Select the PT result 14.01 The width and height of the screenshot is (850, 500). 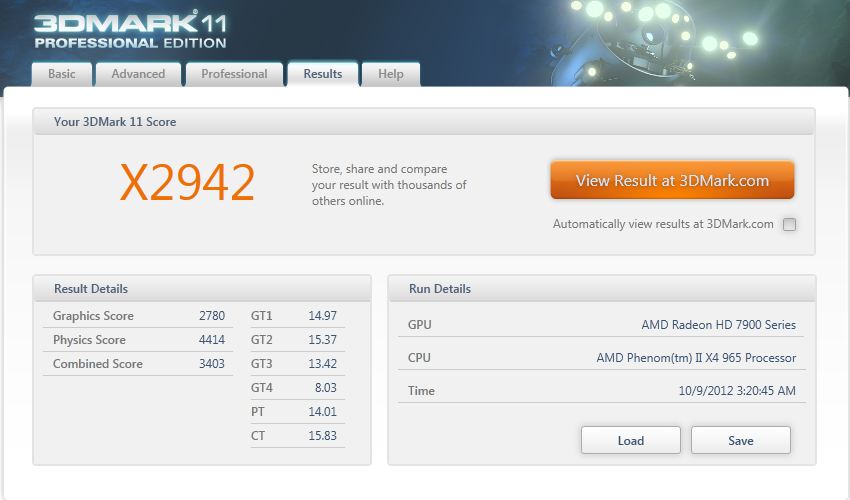pos(323,412)
